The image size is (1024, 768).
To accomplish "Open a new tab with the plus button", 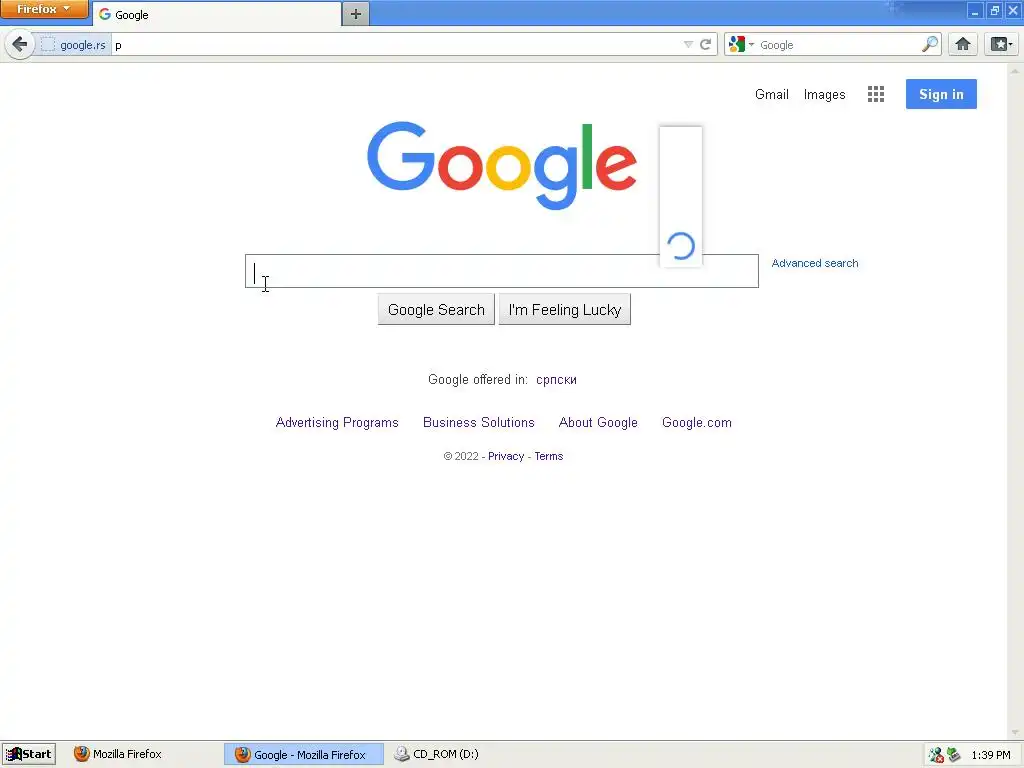I will [x=356, y=14].
